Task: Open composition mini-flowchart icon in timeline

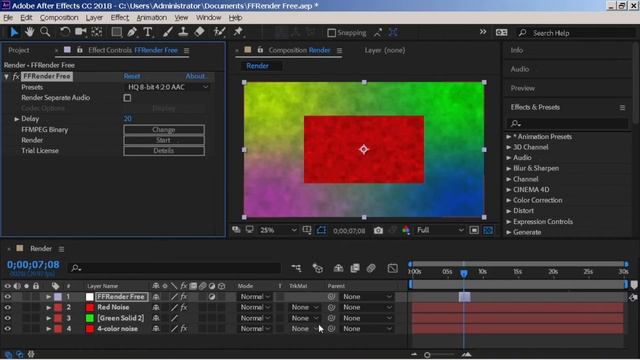Action: coord(296,268)
